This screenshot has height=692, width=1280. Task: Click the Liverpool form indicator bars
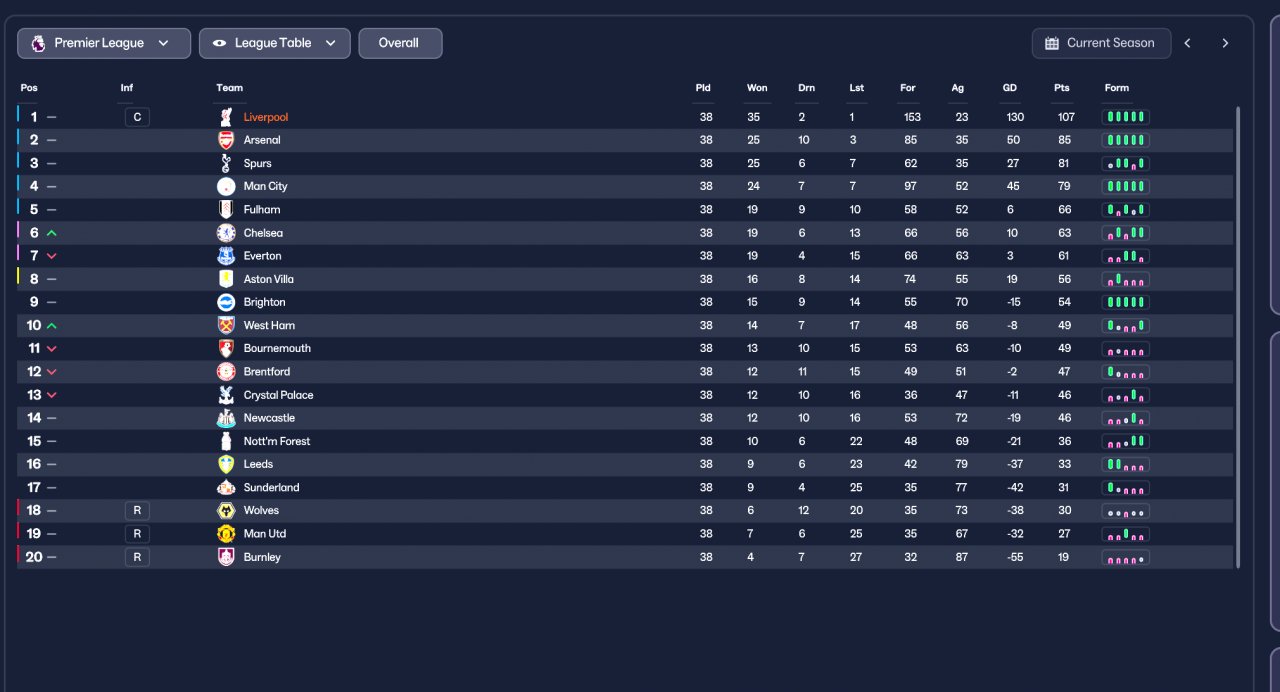point(1126,117)
